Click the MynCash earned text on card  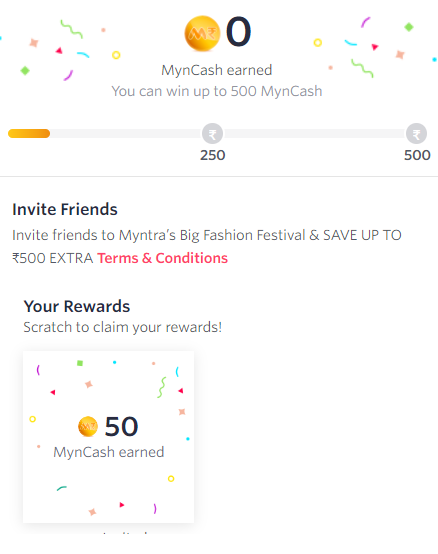pos(109,452)
